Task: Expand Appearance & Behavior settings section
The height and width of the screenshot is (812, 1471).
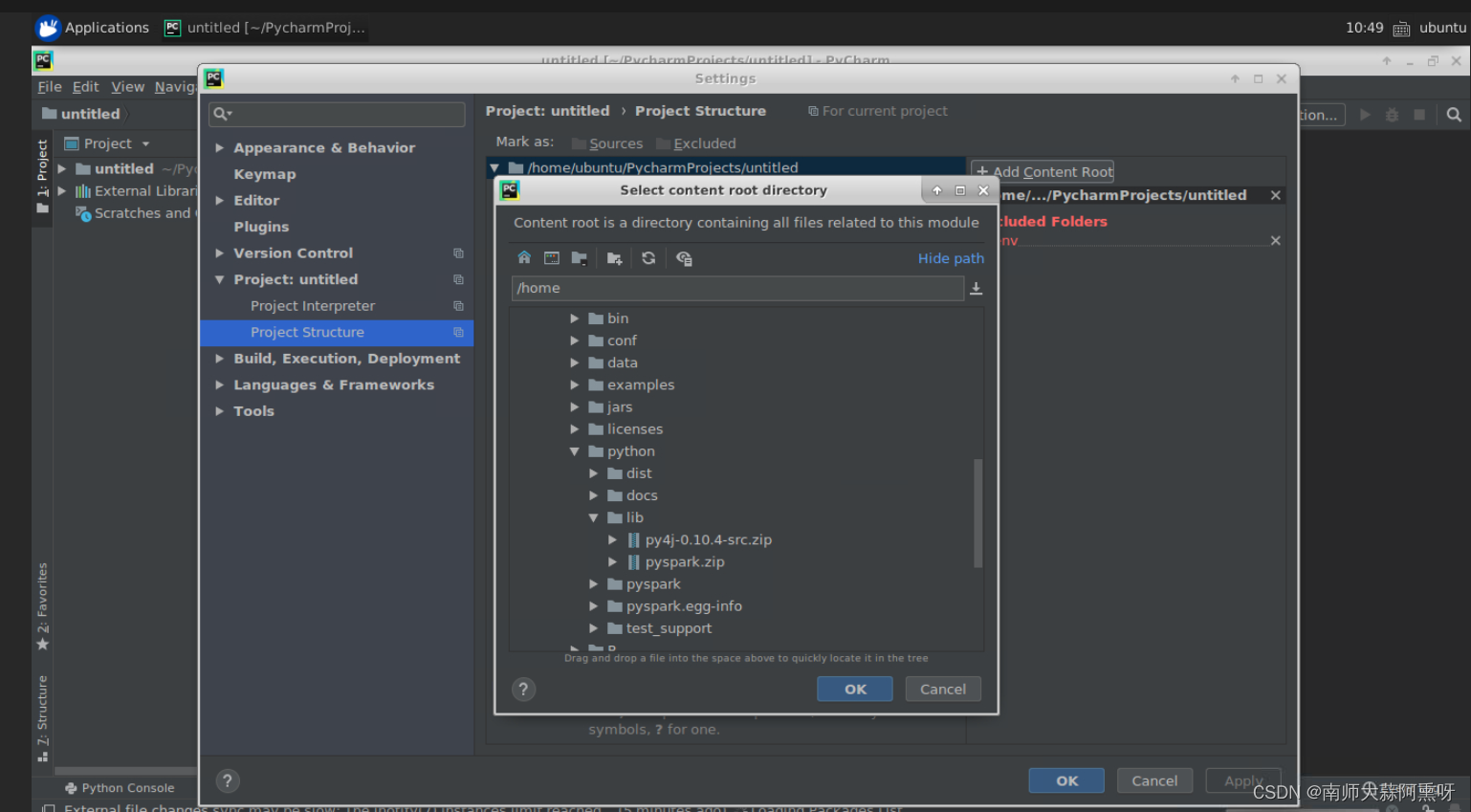Action: tap(220, 147)
